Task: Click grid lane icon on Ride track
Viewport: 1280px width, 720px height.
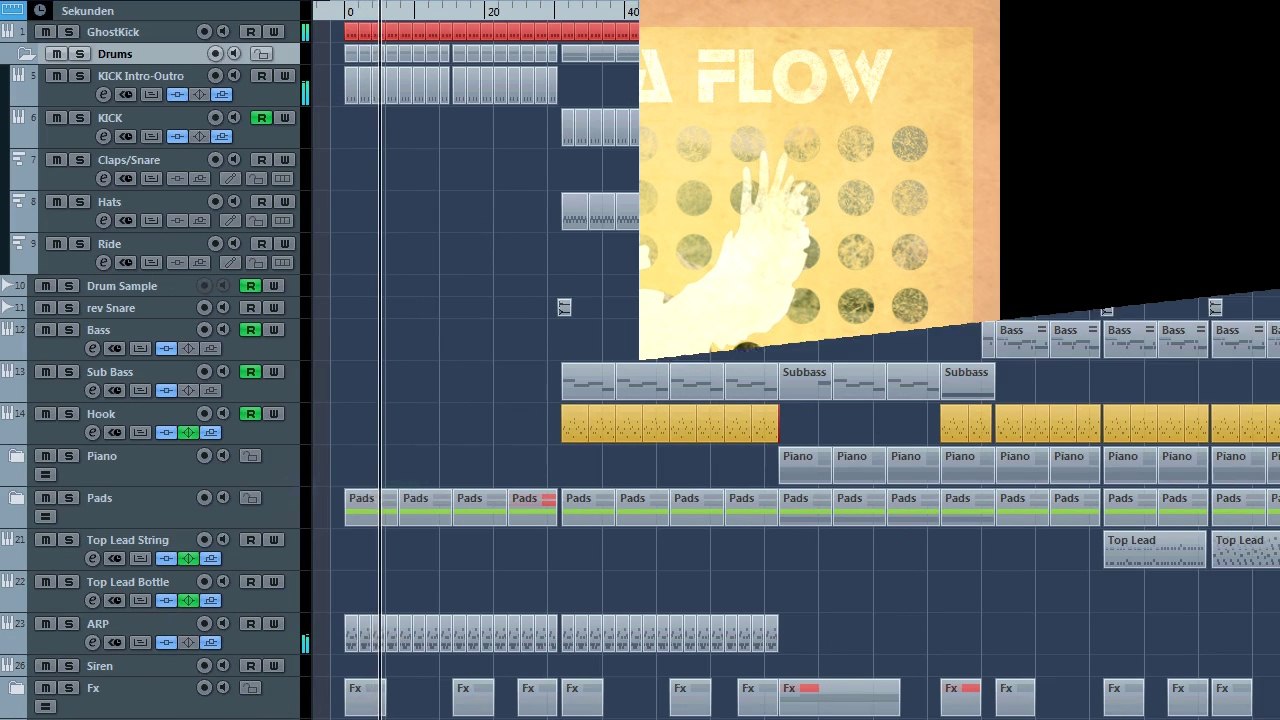Action: click(x=282, y=263)
